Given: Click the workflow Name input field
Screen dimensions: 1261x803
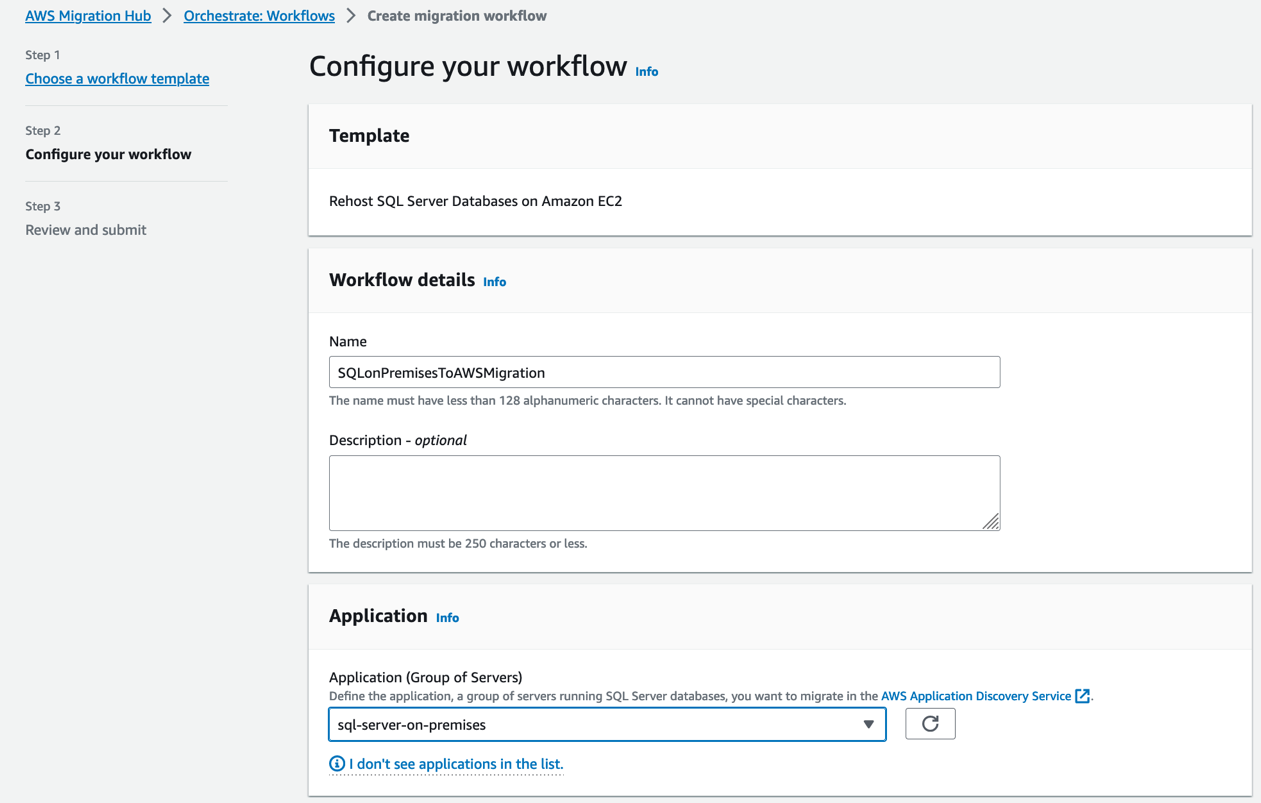Looking at the screenshot, I should 664,372.
